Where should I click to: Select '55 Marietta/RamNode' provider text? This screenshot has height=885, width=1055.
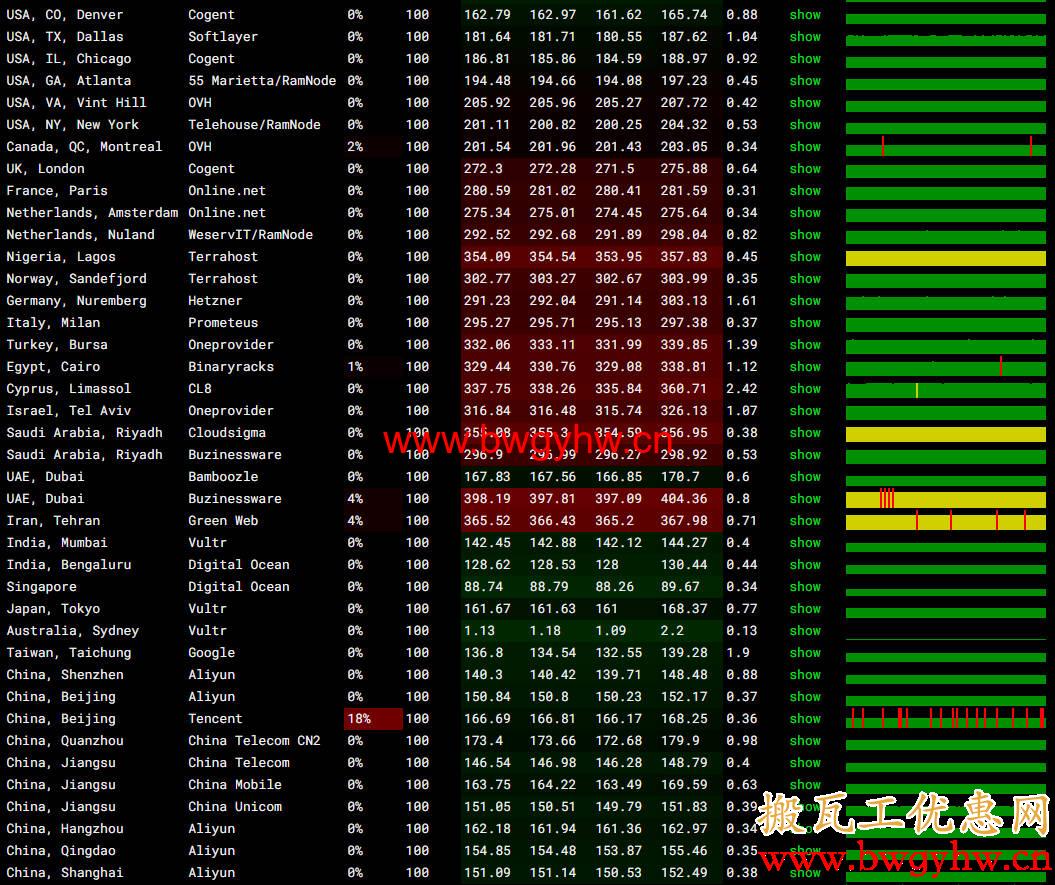pos(262,80)
